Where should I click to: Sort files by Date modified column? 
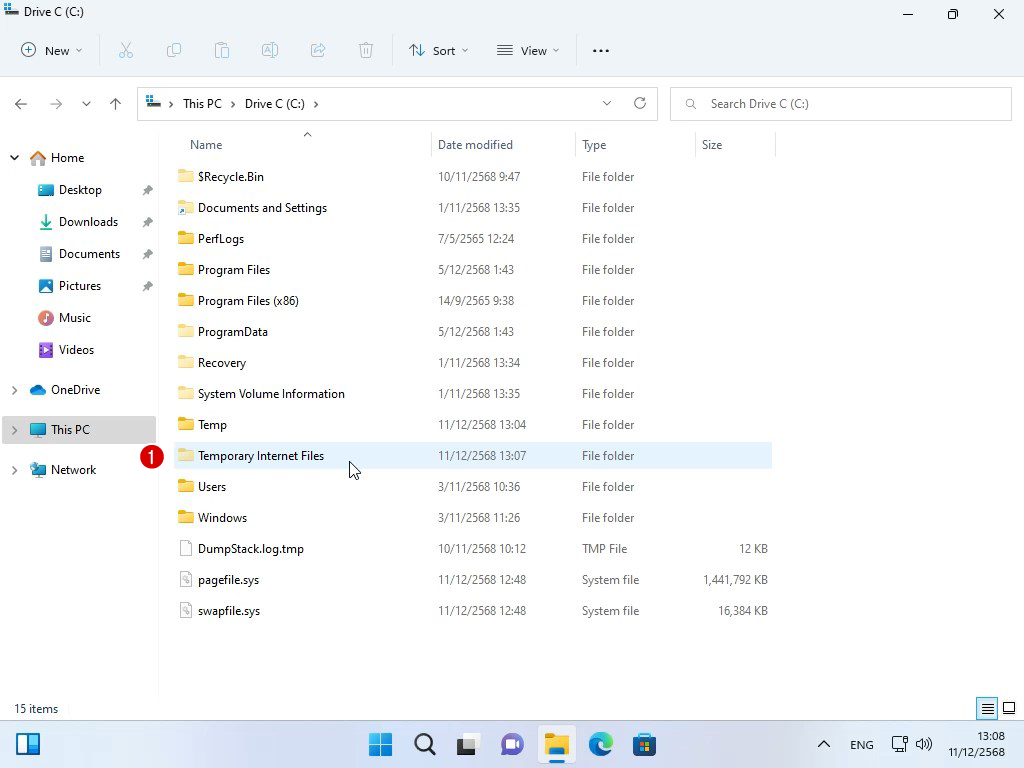tap(475, 145)
